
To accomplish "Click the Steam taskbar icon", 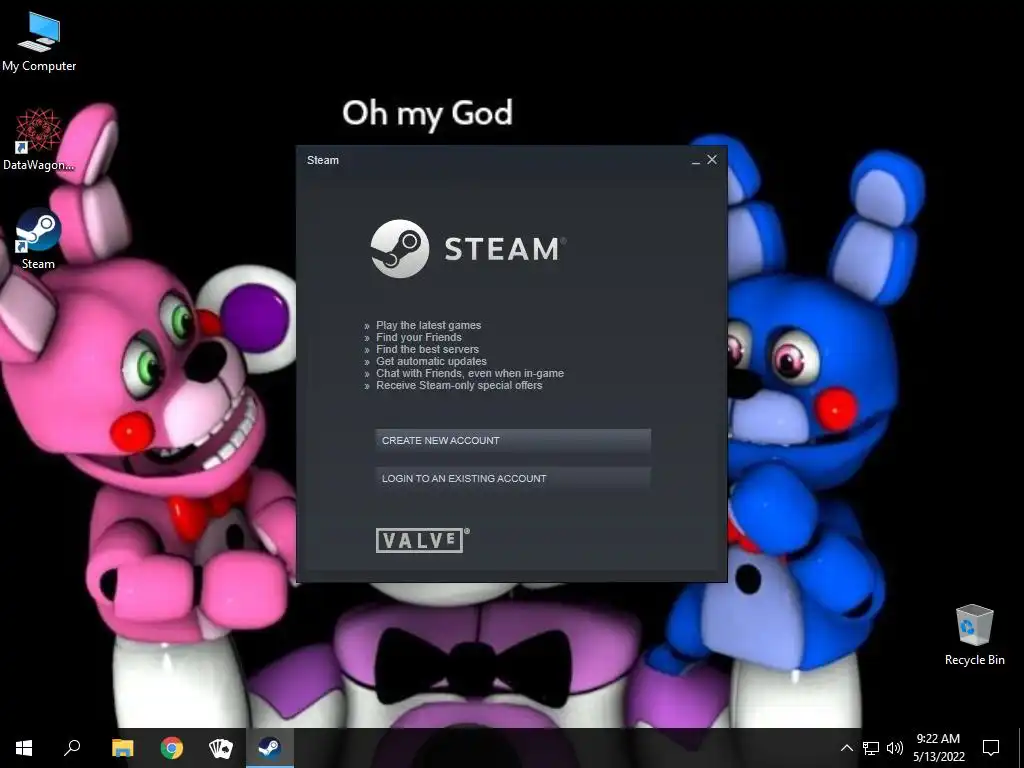I will click(270, 748).
